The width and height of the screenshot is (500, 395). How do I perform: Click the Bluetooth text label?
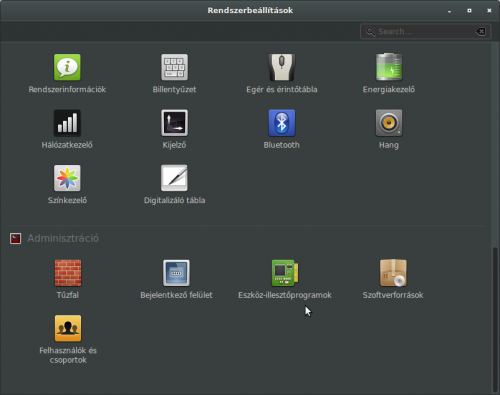tap(282, 145)
